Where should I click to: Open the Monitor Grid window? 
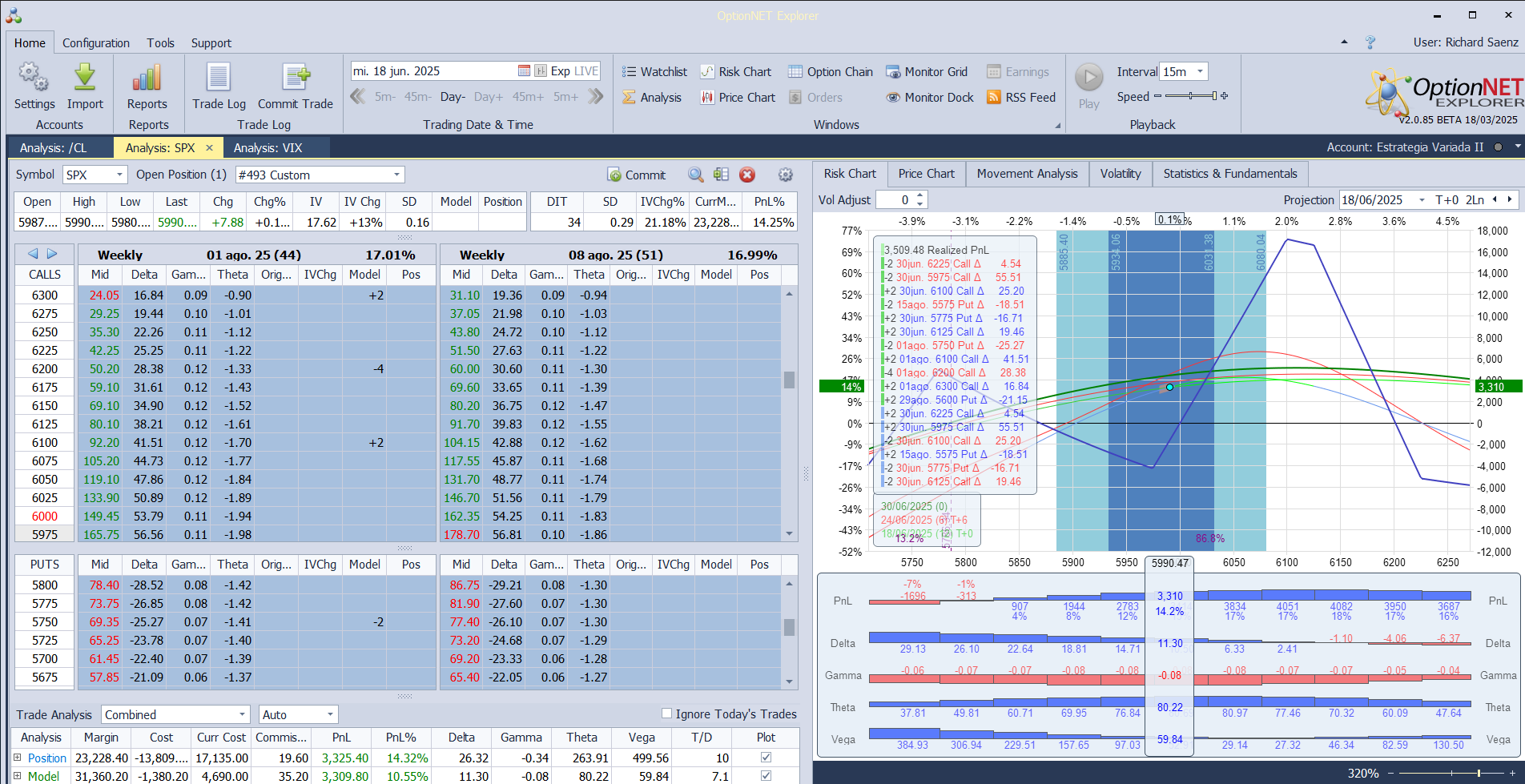click(927, 72)
